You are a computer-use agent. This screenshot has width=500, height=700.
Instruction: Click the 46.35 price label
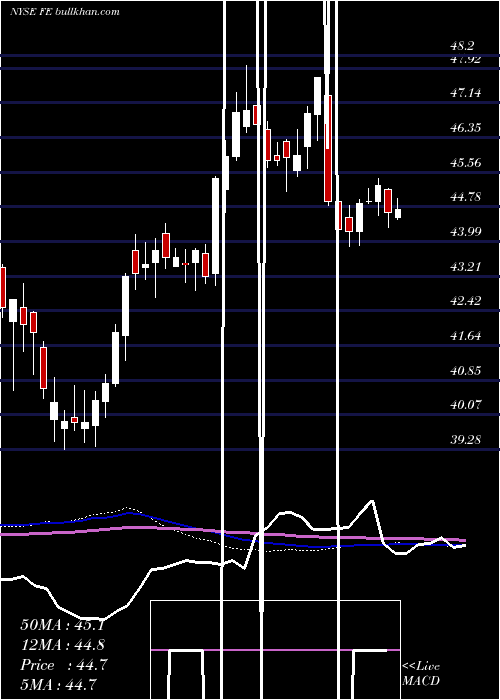point(466,128)
